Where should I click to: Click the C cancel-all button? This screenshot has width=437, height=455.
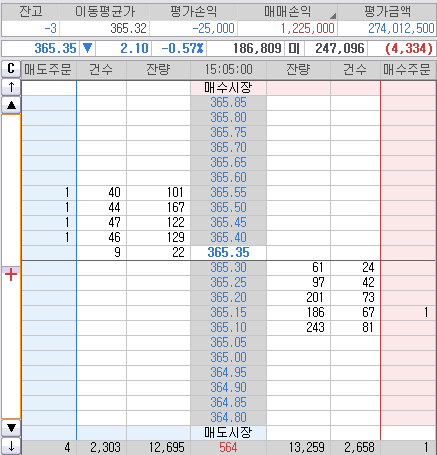tap(11, 69)
